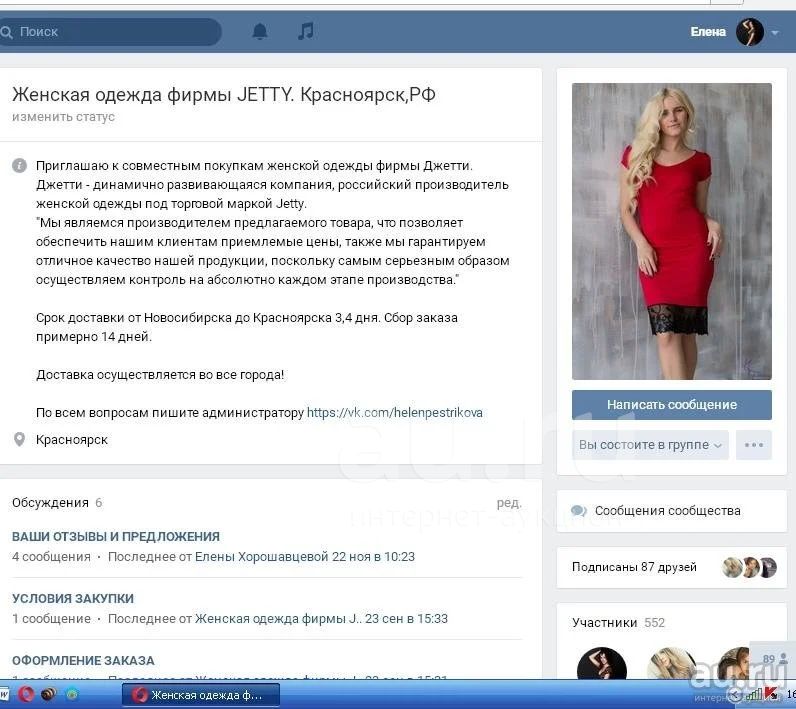The image size is (796, 709).
Task: Open second blonde member avatar under Участники
Action: point(672,663)
